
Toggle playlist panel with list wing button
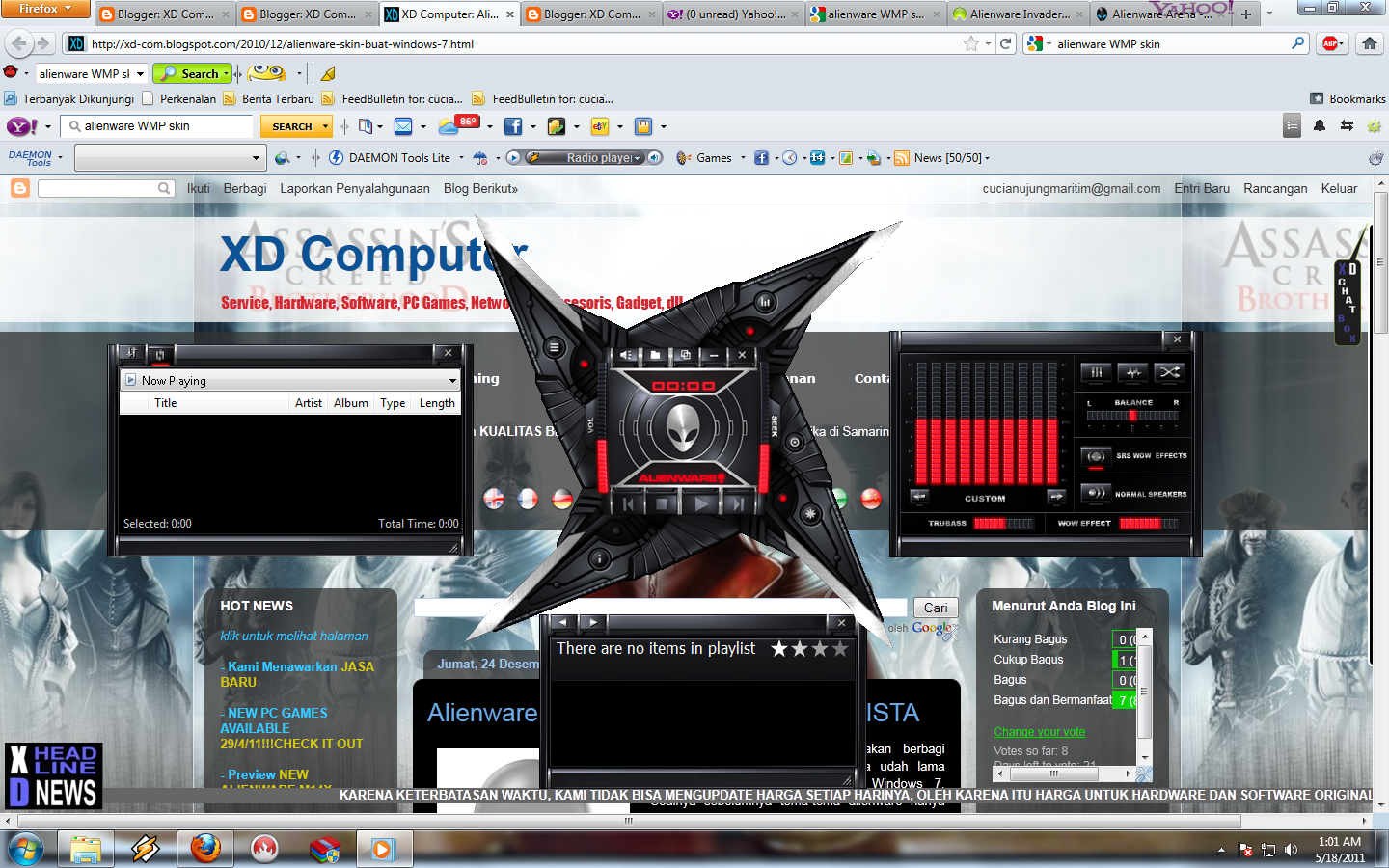(x=554, y=347)
